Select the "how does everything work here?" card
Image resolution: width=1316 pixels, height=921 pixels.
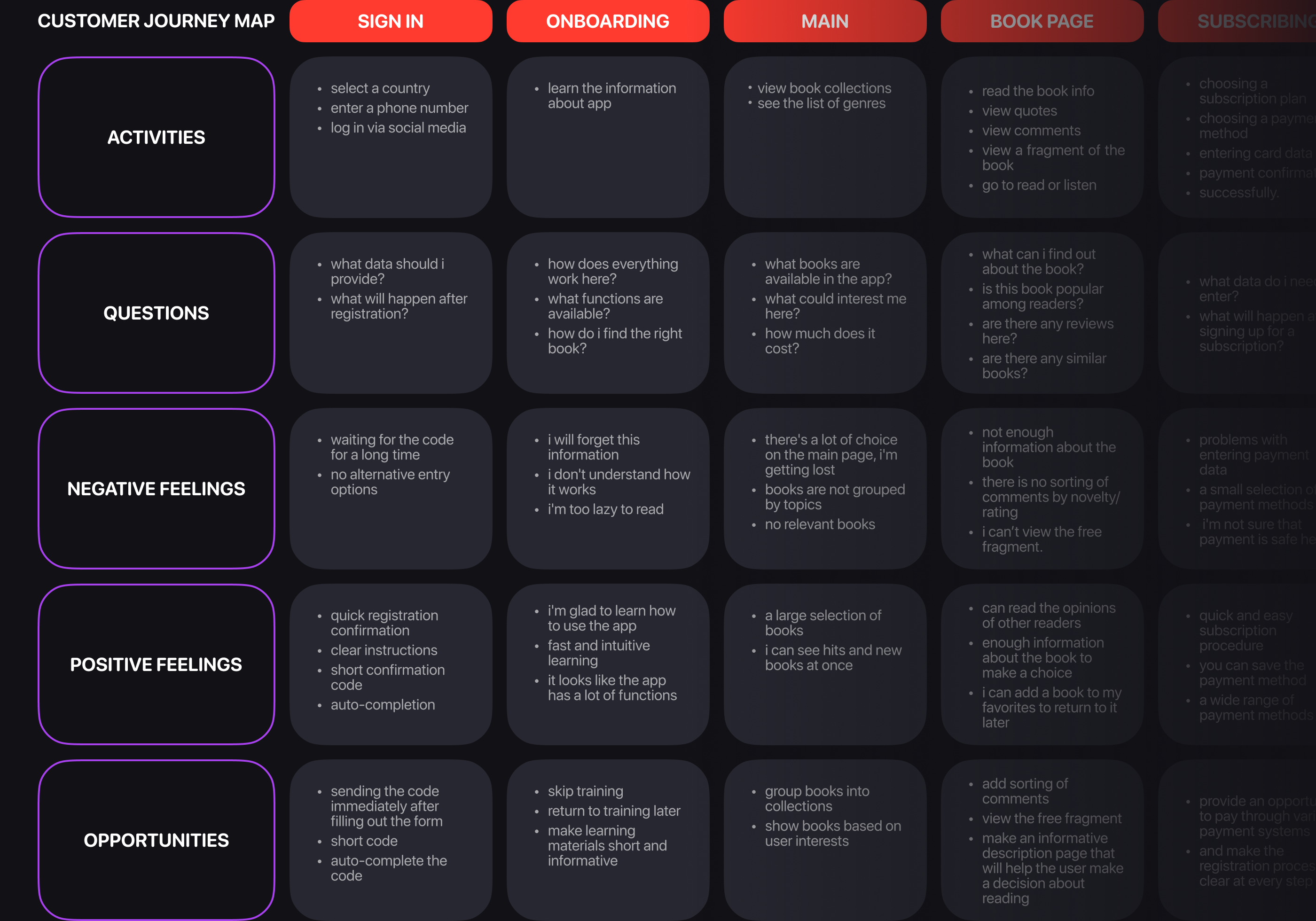608,313
